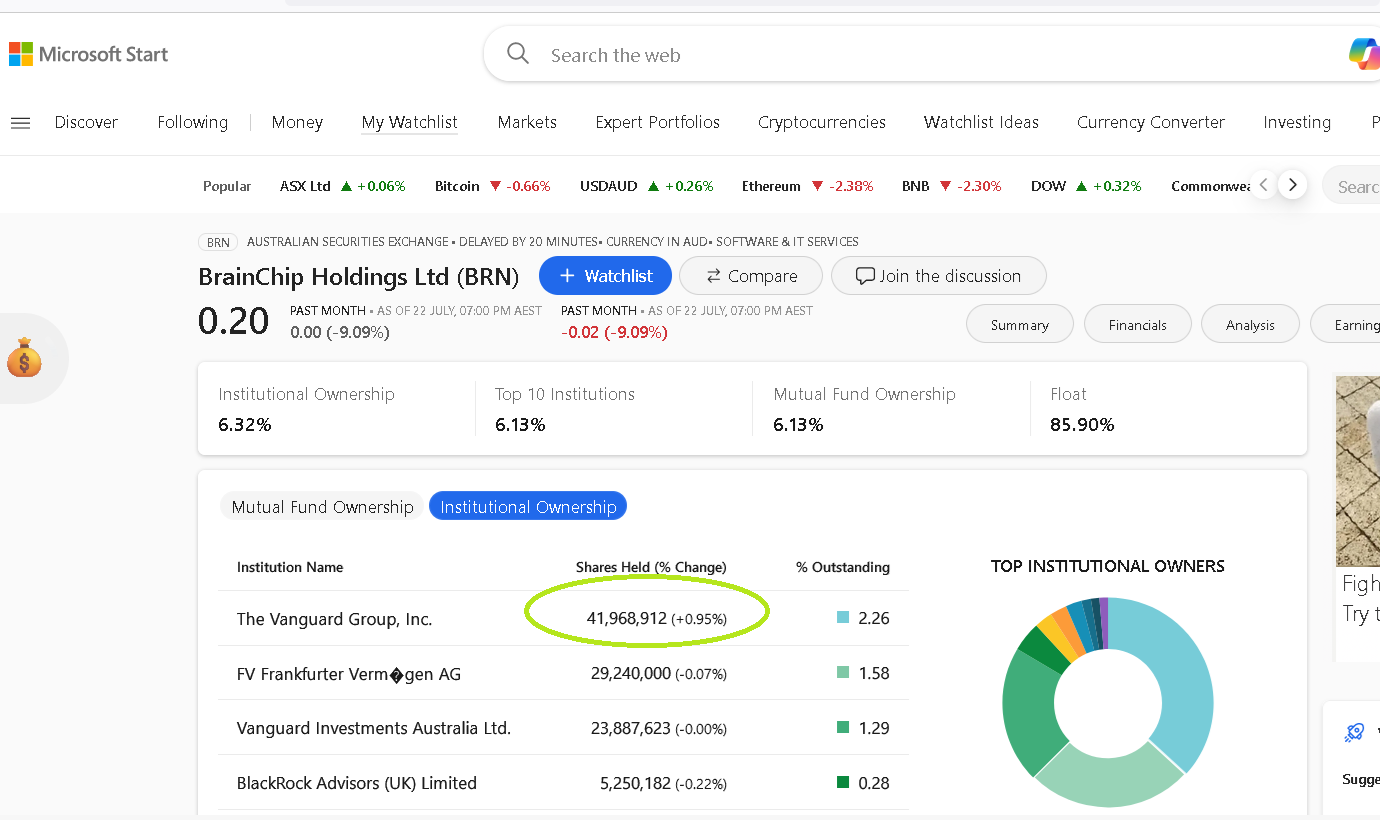Go to Cryptocurrencies tab
This screenshot has width=1380, height=820.
pyautogui.click(x=821, y=122)
